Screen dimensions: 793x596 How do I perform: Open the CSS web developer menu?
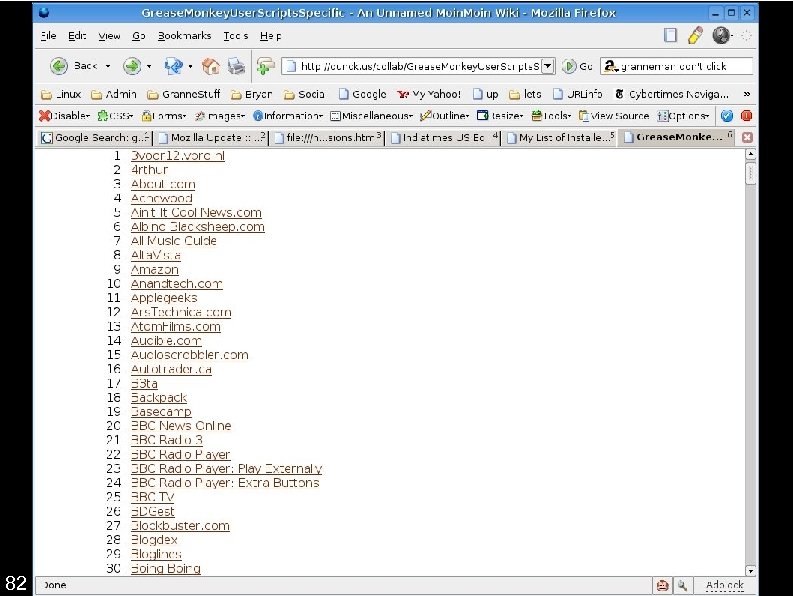[115, 116]
